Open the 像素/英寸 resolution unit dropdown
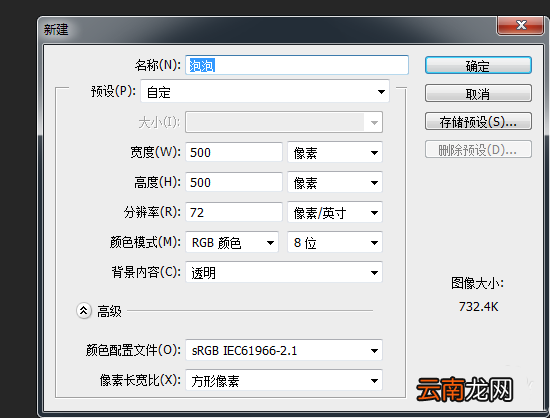550x418 pixels. click(x=335, y=212)
